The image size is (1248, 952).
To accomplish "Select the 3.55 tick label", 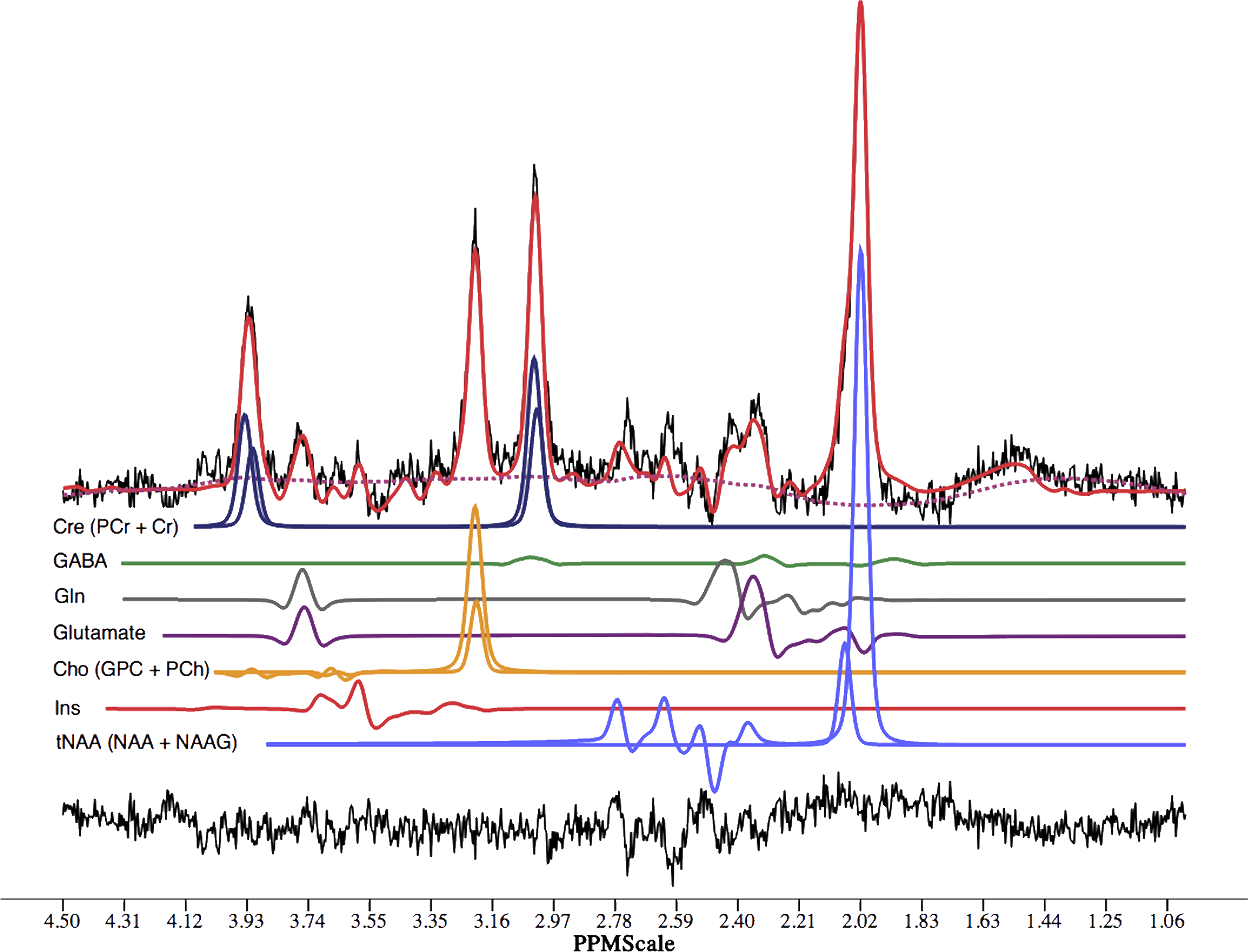I will 369,921.
